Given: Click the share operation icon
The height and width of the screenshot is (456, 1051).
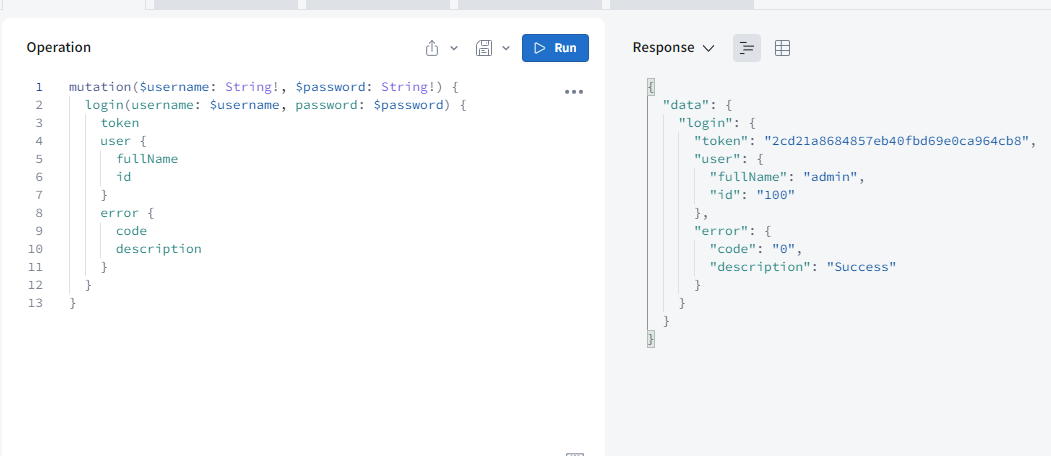Looking at the screenshot, I should 432,48.
